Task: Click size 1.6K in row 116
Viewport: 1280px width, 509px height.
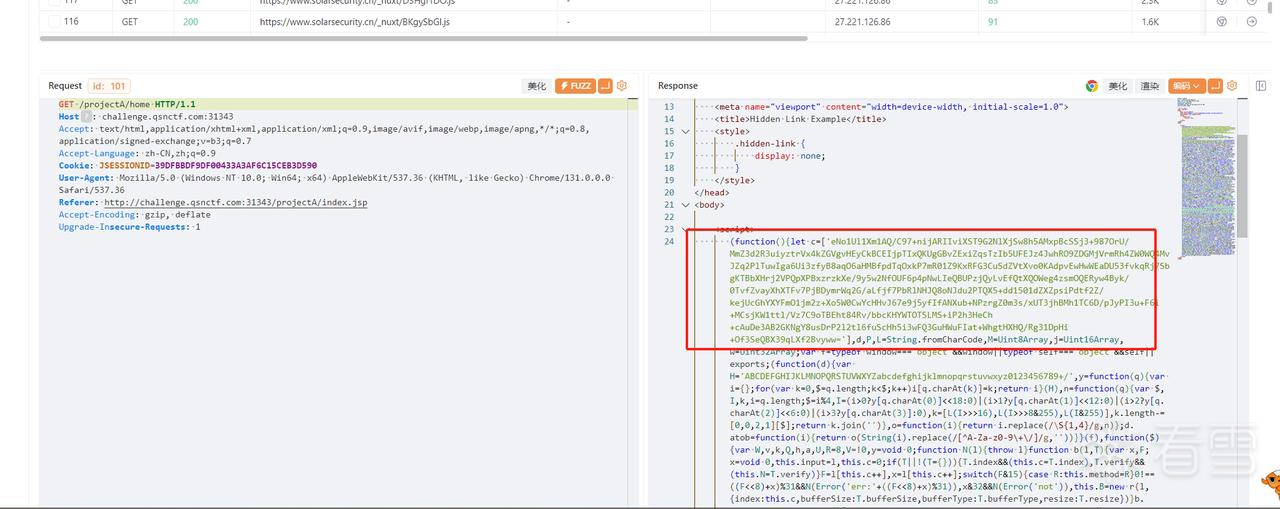Action: click(1150, 21)
